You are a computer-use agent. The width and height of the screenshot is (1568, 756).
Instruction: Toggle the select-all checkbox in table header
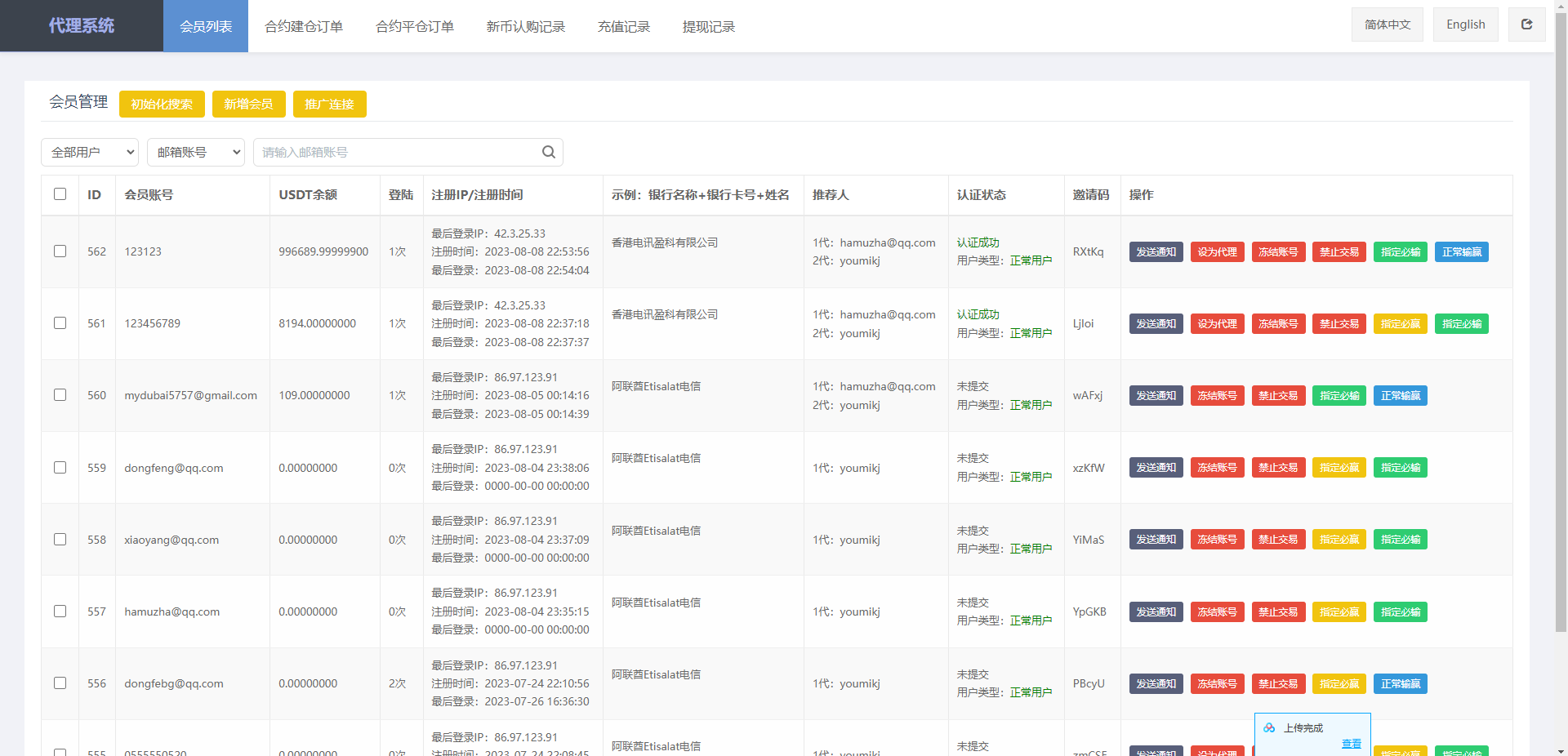coord(60,194)
